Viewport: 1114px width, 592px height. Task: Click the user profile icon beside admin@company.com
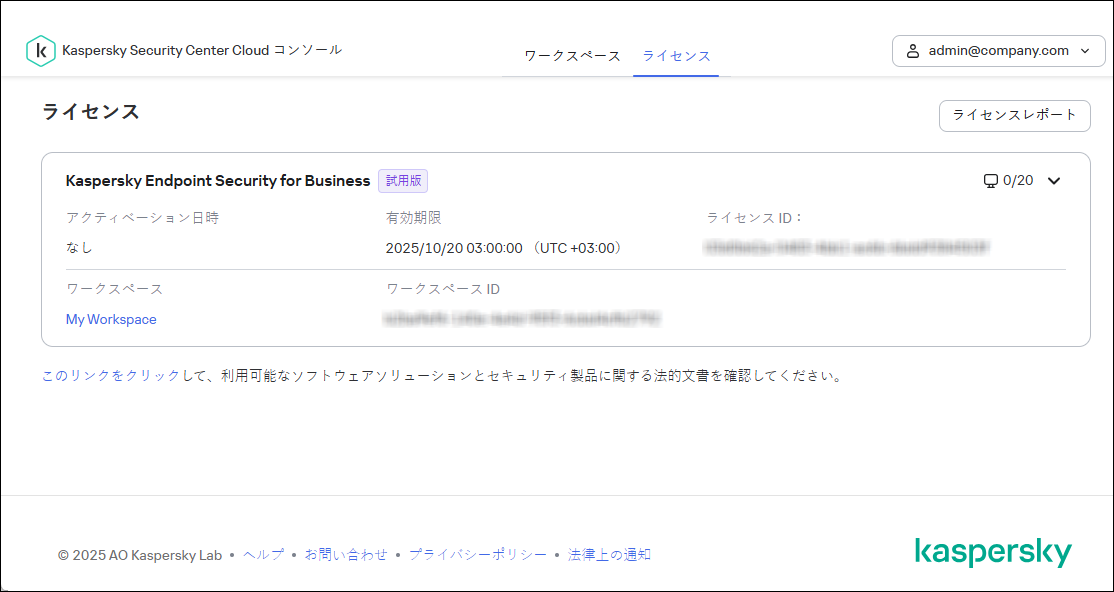tap(913, 50)
